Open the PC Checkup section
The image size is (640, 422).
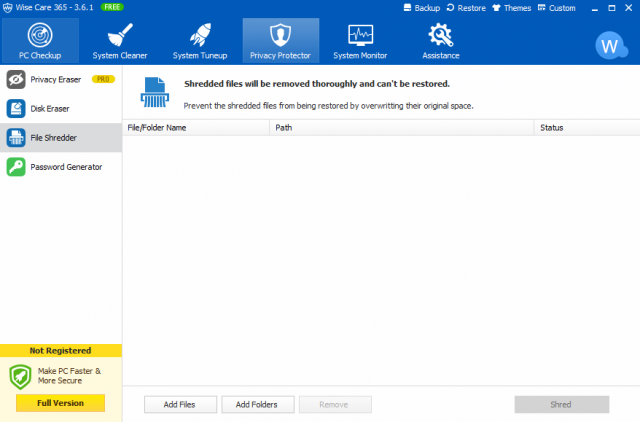[x=40, y=40]
